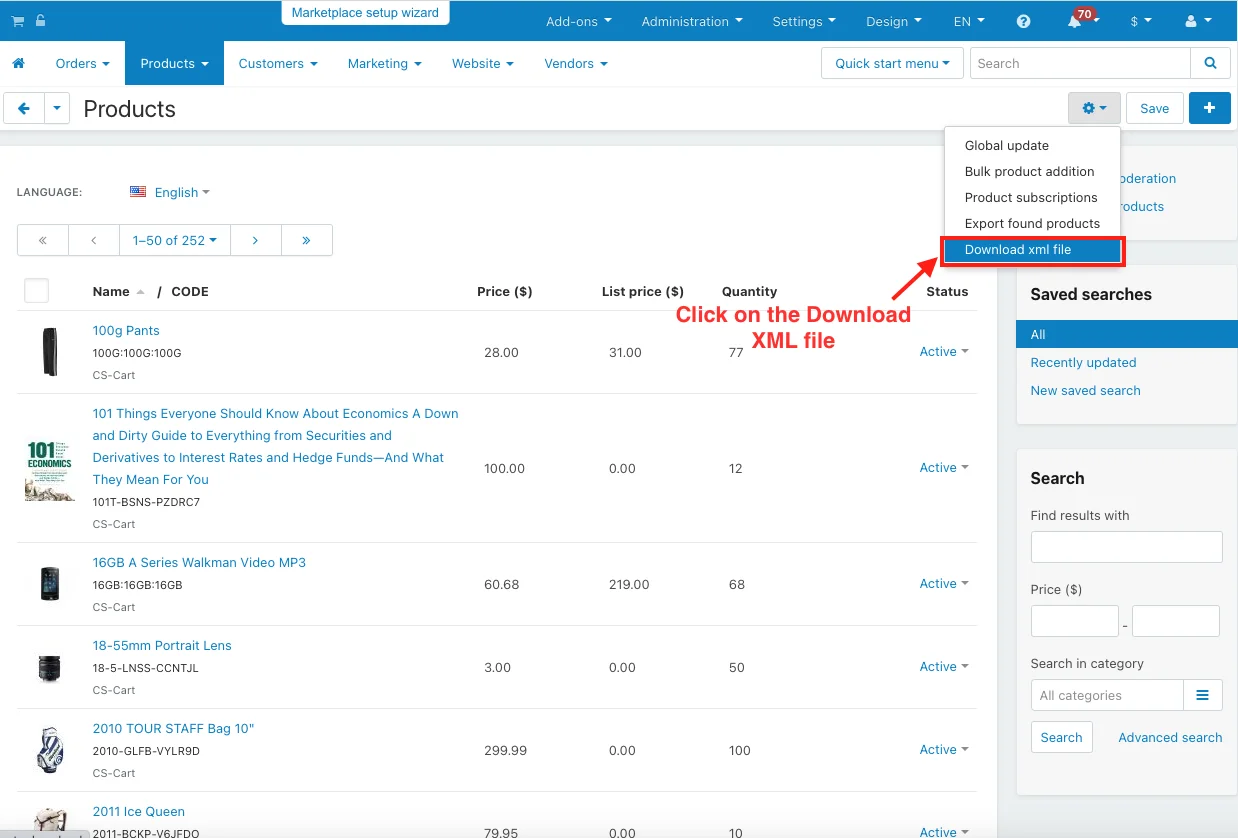The width and height of the screenshot is (1238, 838).
Task: Select the All saved search
Action: (x=1126, y=334)
